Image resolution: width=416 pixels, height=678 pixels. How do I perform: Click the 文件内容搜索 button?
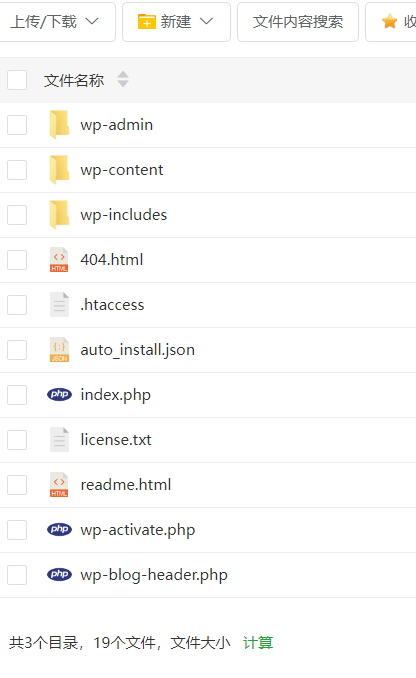pos(298,22)
